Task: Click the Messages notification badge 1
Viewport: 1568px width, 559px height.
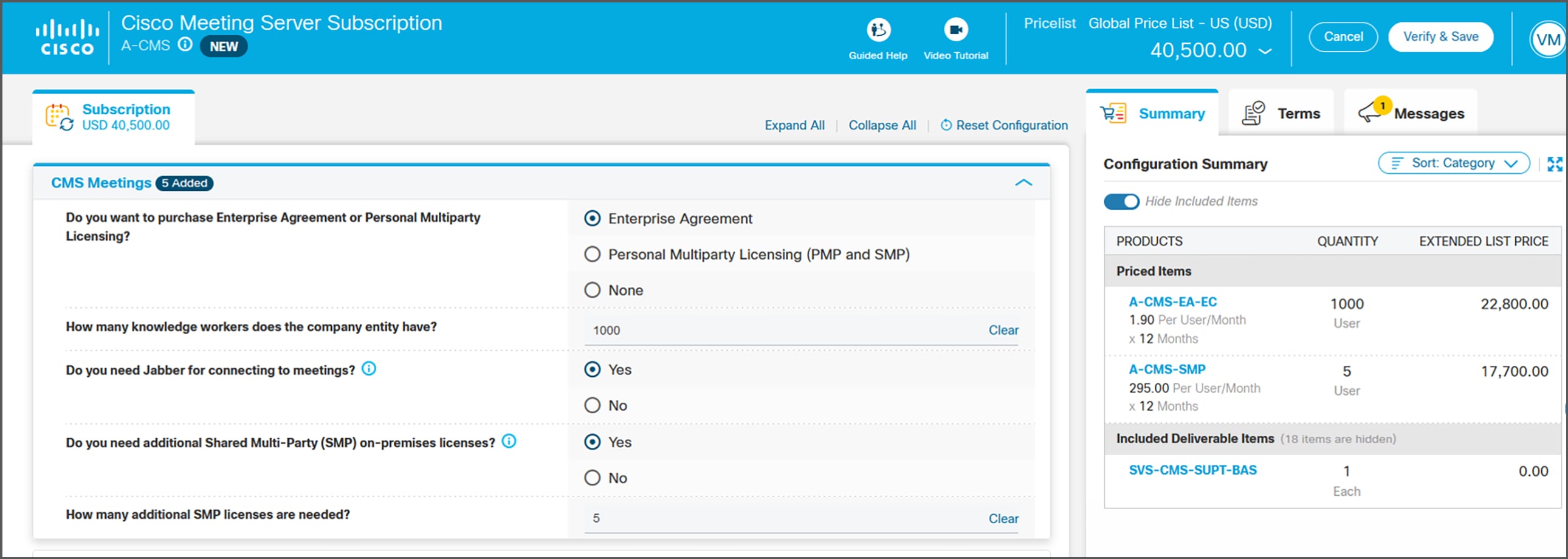Action: [x=1383, y=105]
